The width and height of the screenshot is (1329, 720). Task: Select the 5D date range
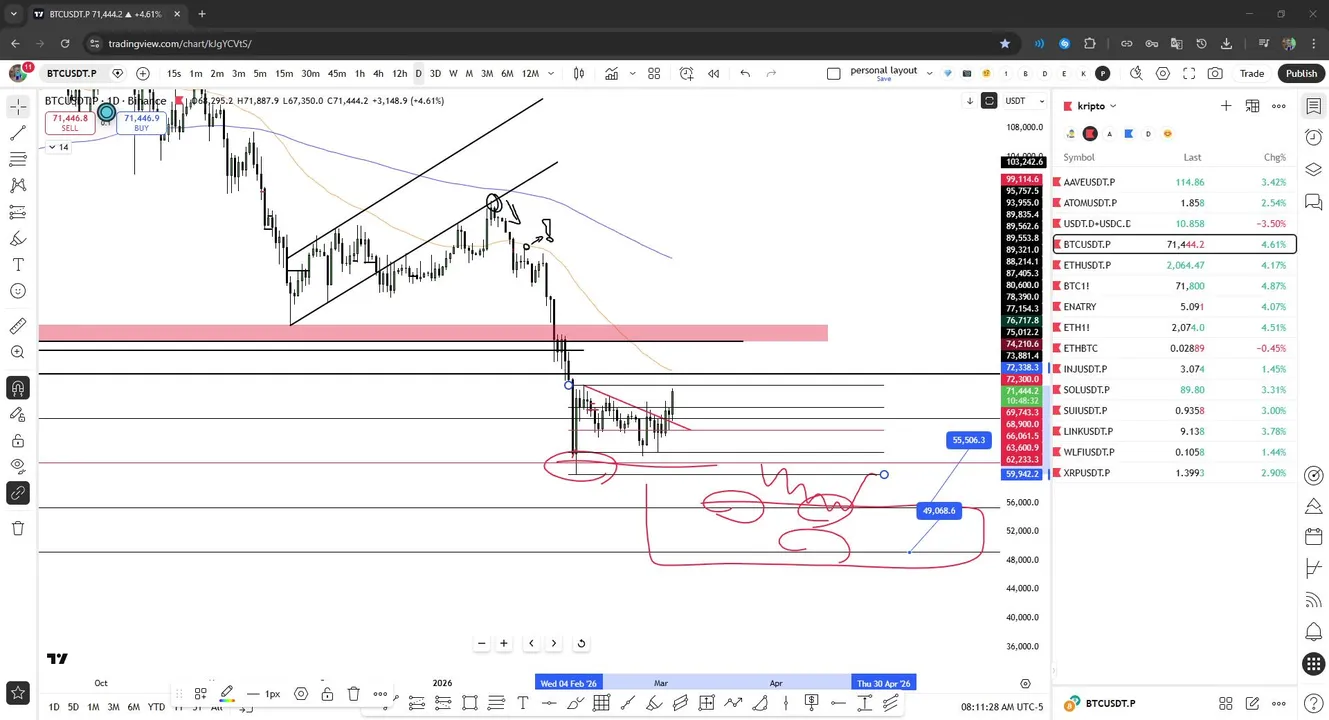[x=73, y=707]
